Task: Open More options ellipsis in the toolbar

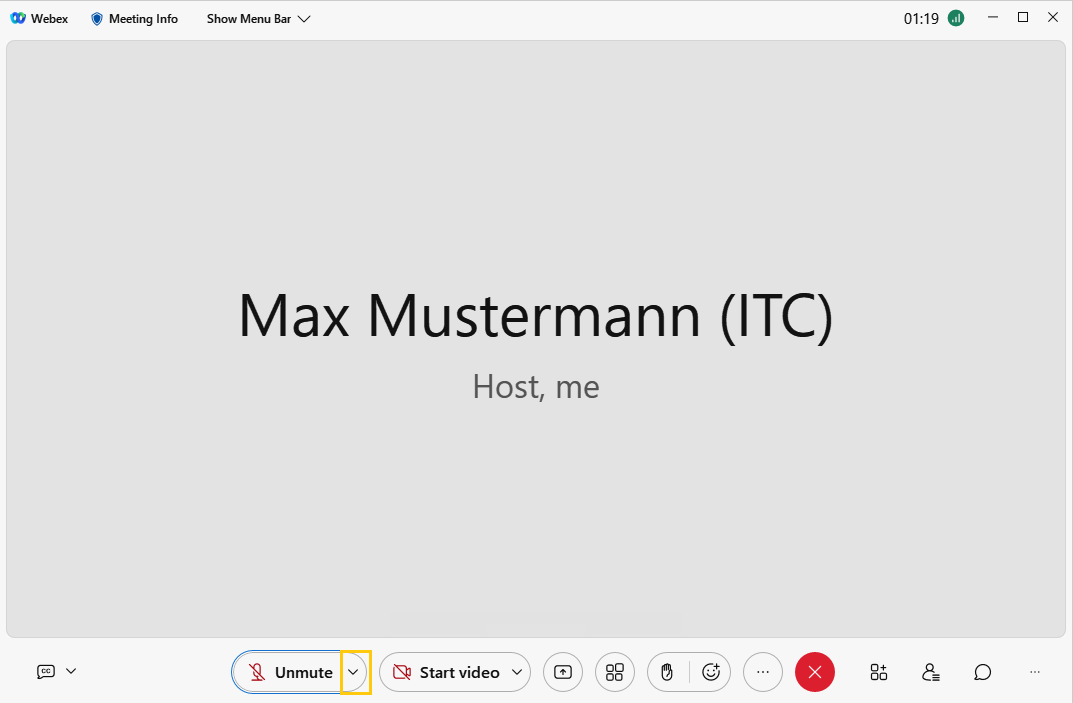Action: tap(763, 672)
